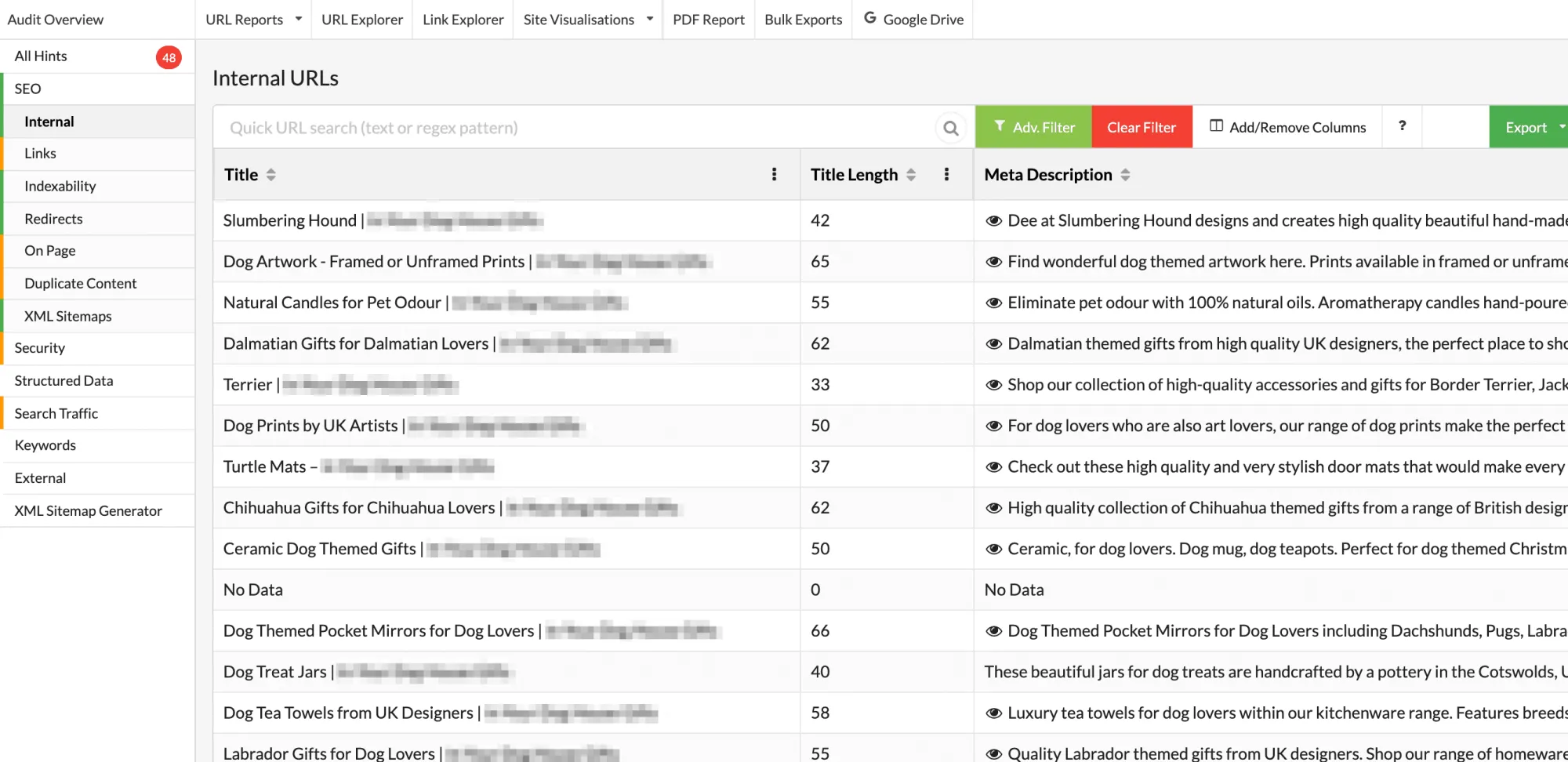Sort by Title Length arrows

(911, 175)
